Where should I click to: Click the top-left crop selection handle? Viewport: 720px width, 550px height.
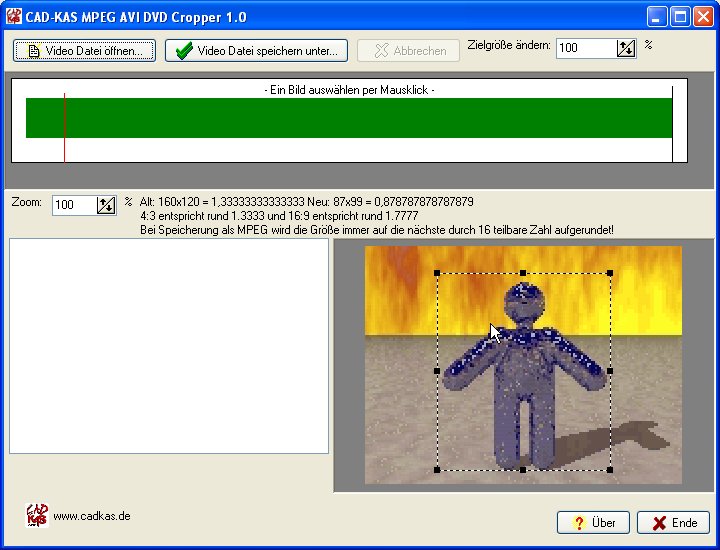click(437, 273)
